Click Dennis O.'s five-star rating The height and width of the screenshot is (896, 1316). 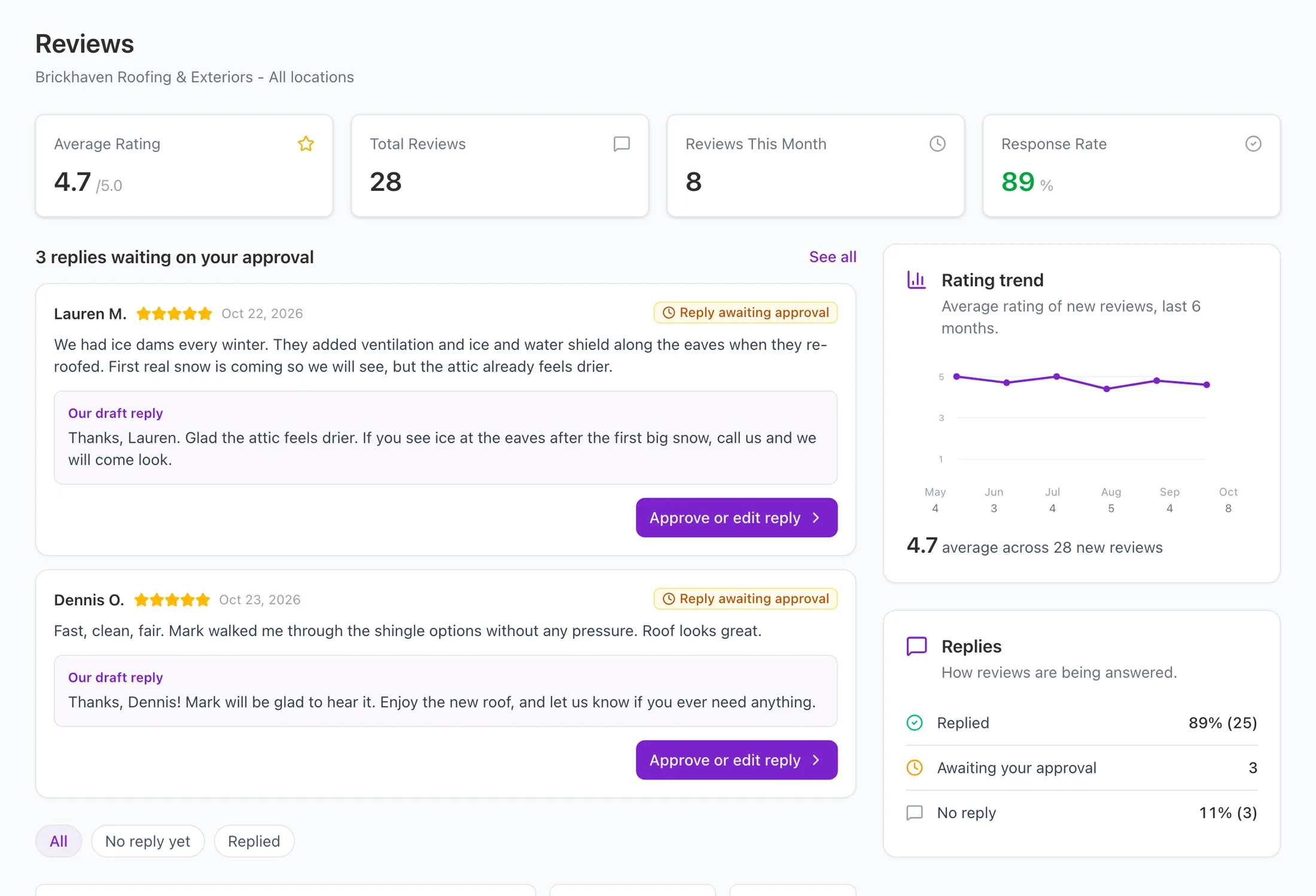172,599
